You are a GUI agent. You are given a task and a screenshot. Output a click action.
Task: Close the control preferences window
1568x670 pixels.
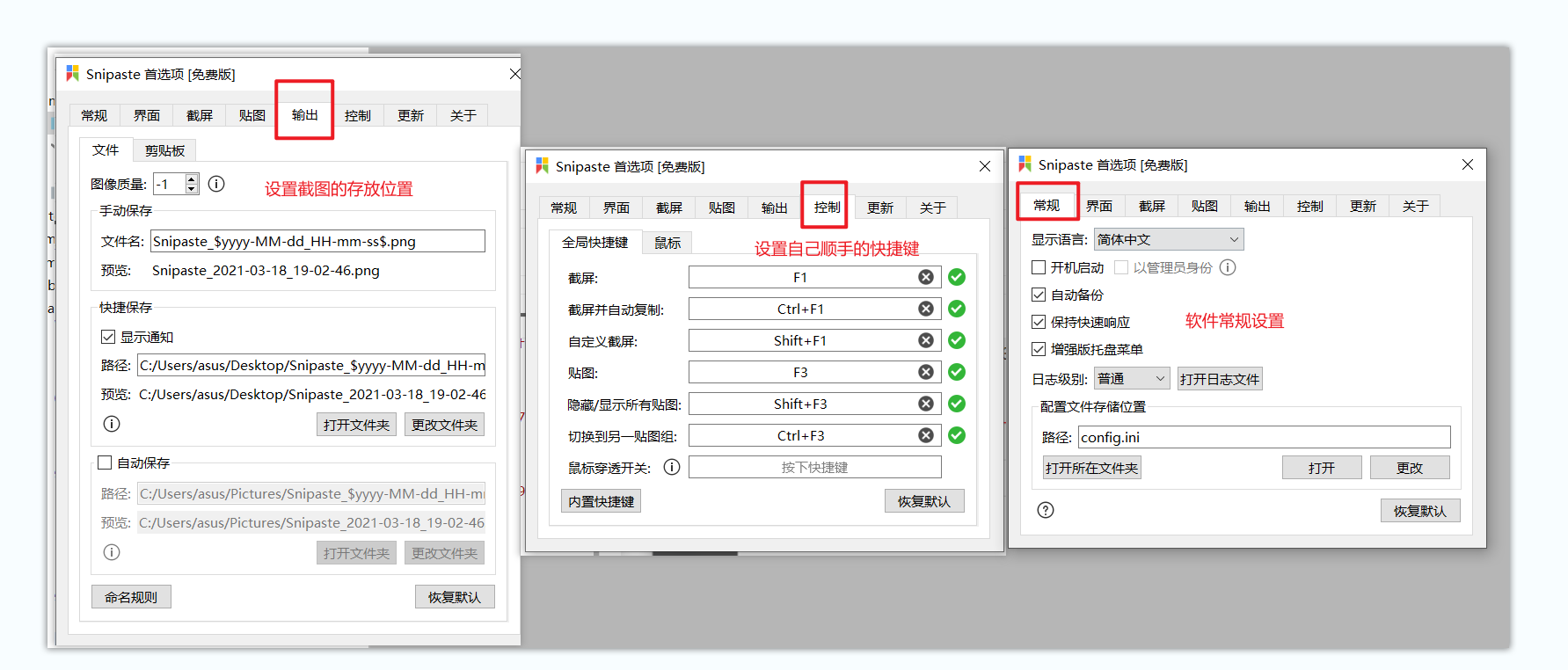[985, 166]
